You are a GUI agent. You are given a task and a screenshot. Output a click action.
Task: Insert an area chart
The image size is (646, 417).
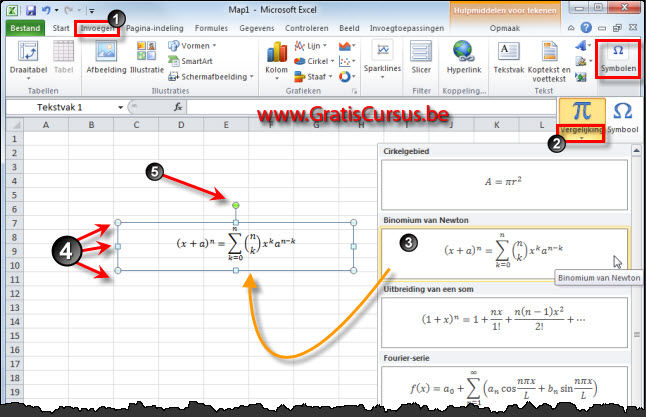(x=346, y=46)
